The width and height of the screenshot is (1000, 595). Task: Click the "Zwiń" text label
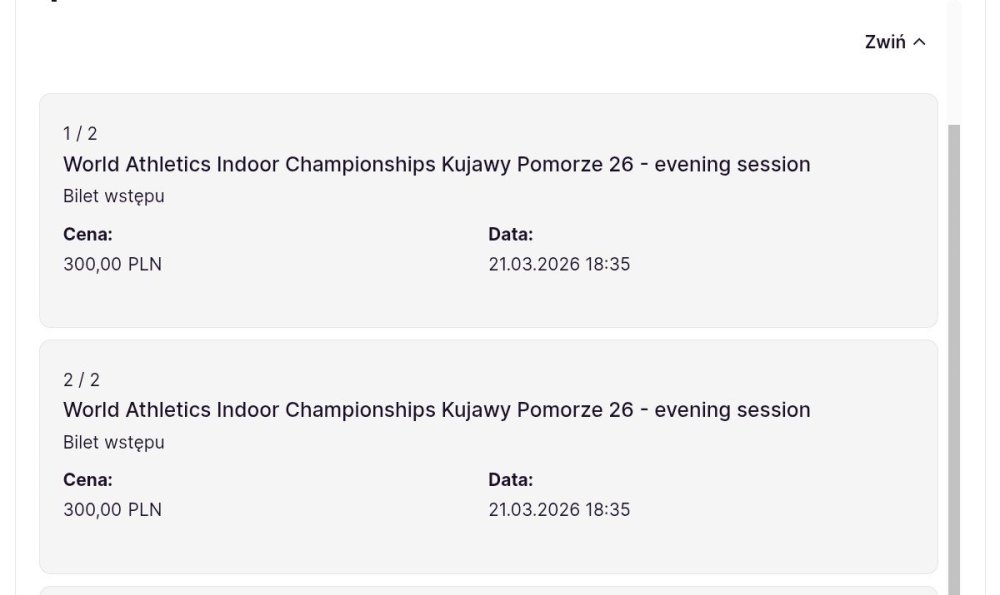coord(885,42)
